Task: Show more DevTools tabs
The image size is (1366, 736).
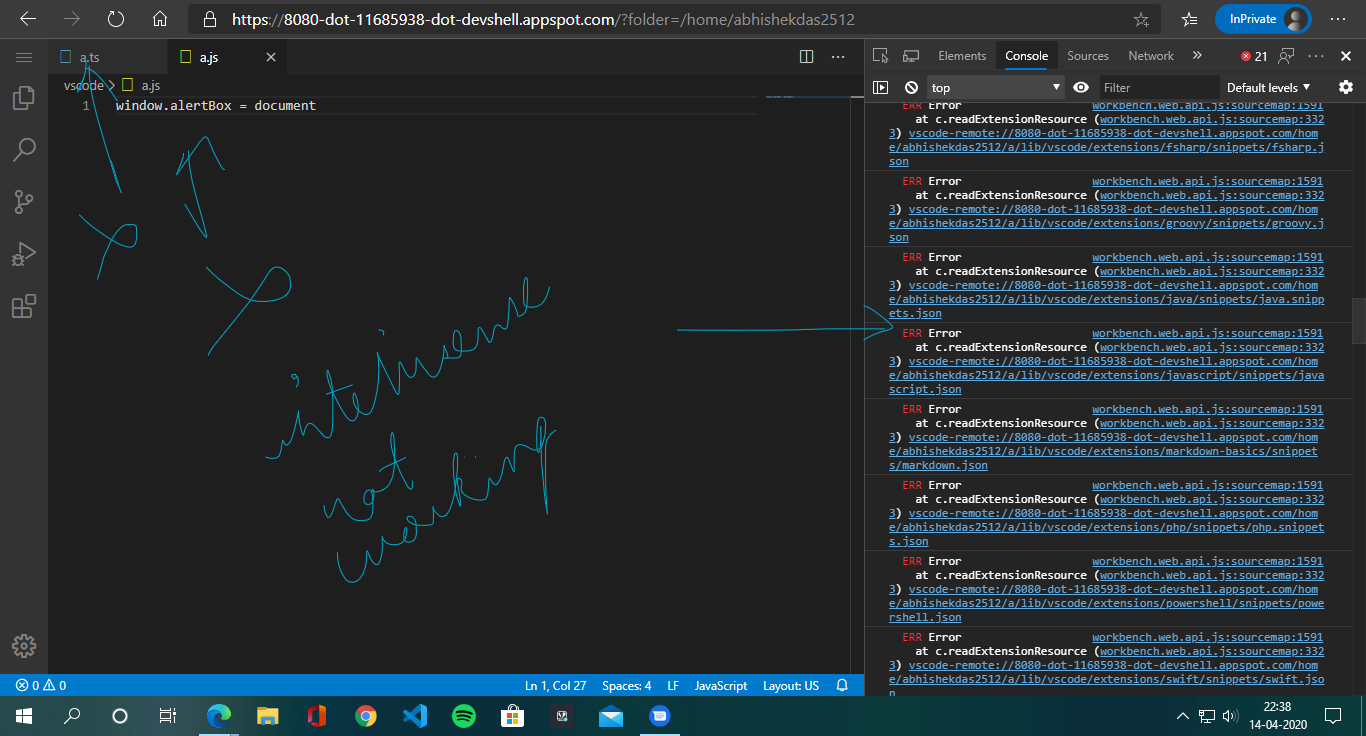Action: [x=1197, y=56]
